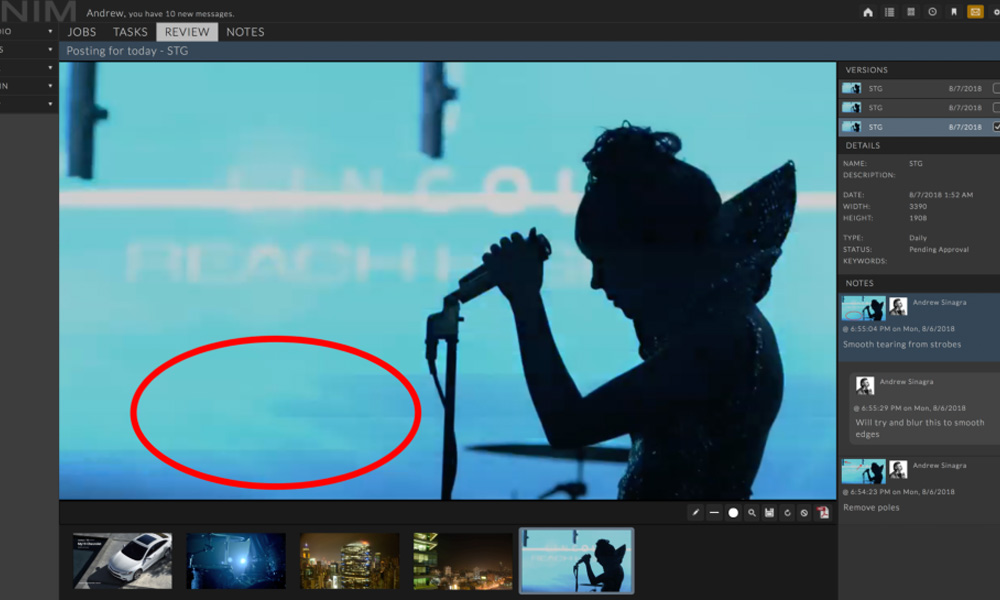Check the second STG version checkbox
This screenshot has width=1000, height=600.
tap(996, 107)
